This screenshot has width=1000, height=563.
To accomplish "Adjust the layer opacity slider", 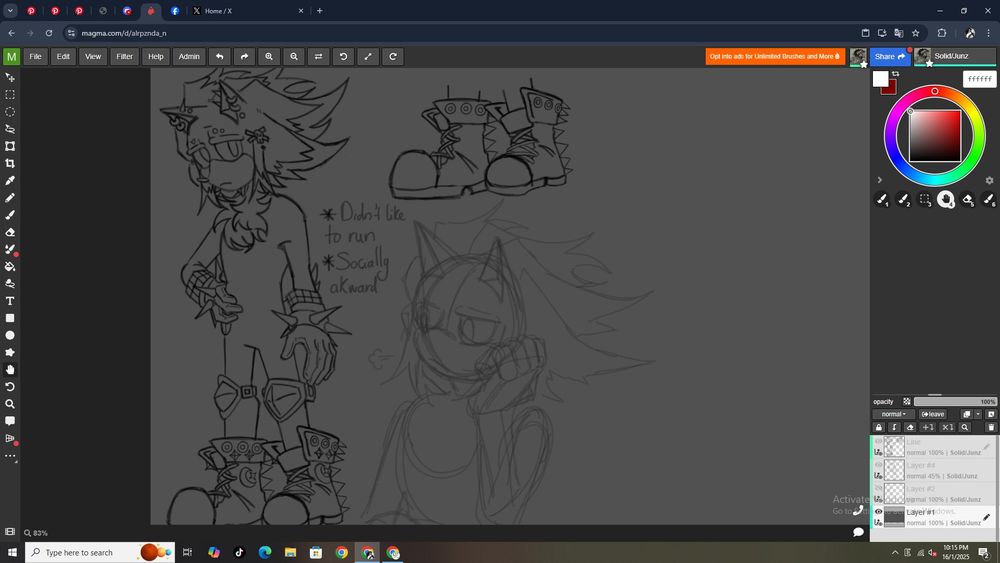I will pyautogui.click(x=955, y=402).
